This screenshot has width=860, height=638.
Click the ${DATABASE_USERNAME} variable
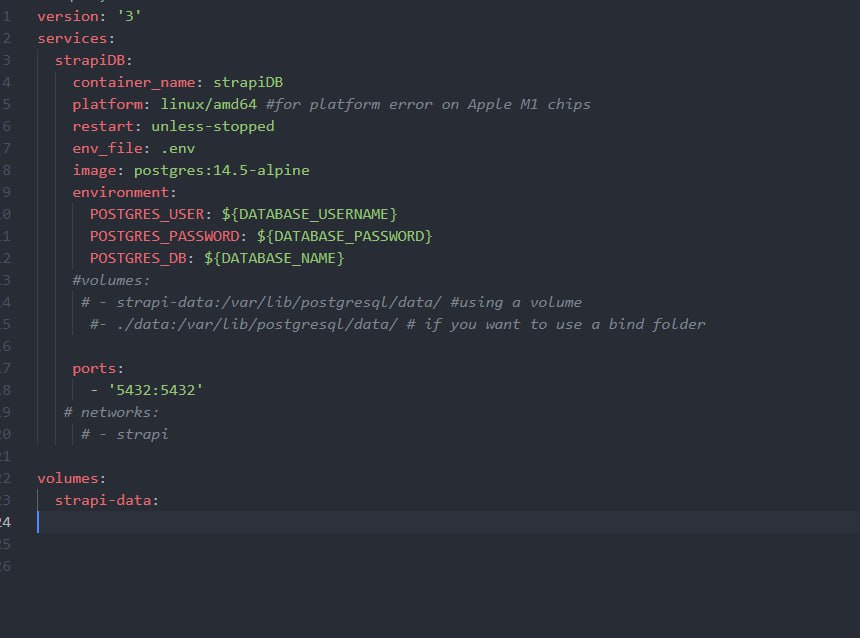[x=309, y=214]
